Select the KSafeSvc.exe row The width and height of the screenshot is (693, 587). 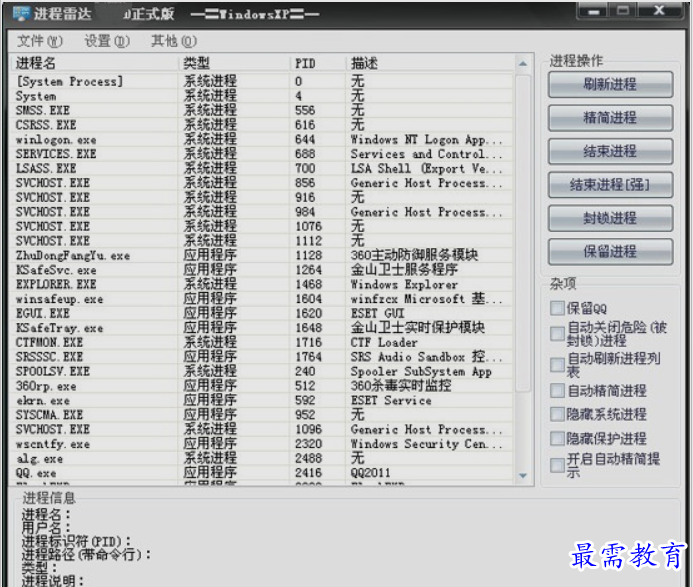(x=262, y=270)
